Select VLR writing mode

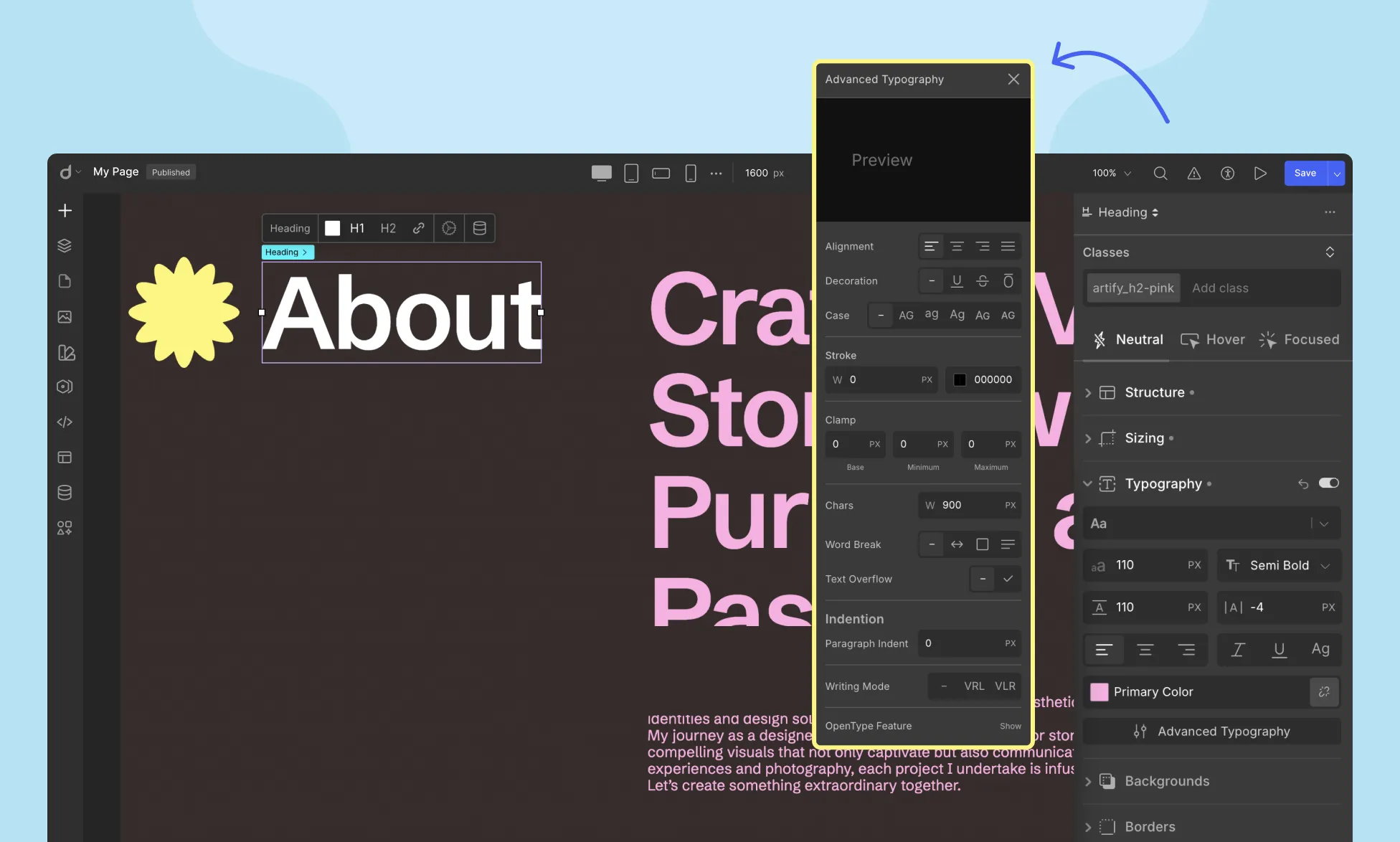click(1005, 686)
